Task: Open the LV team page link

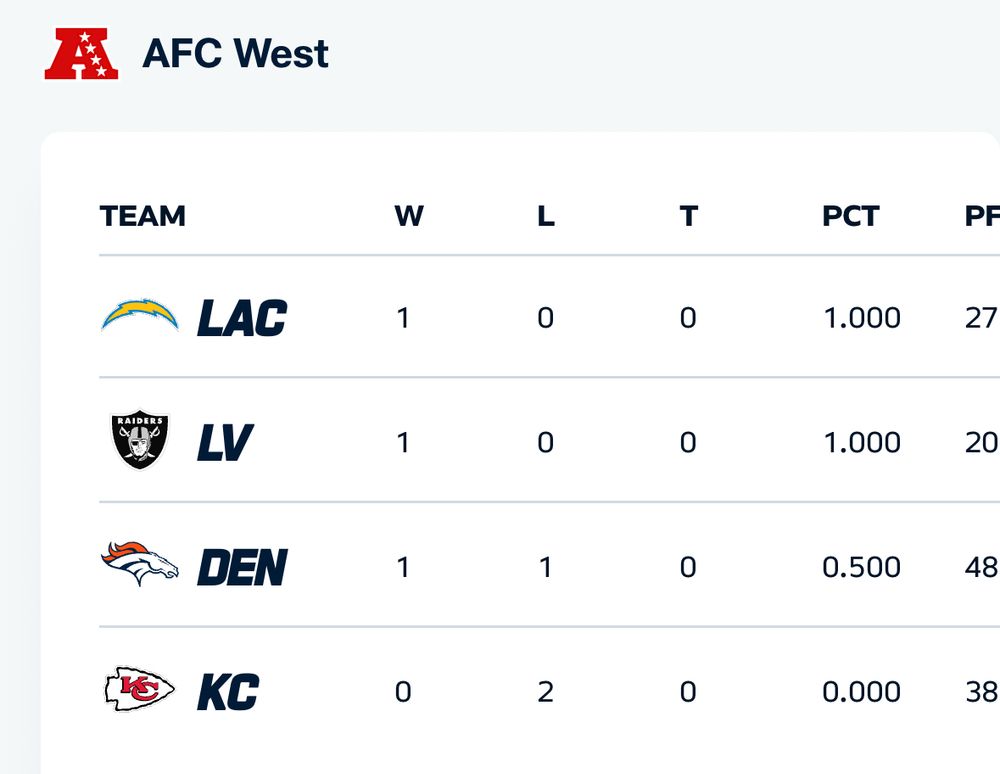Action: 224,443
